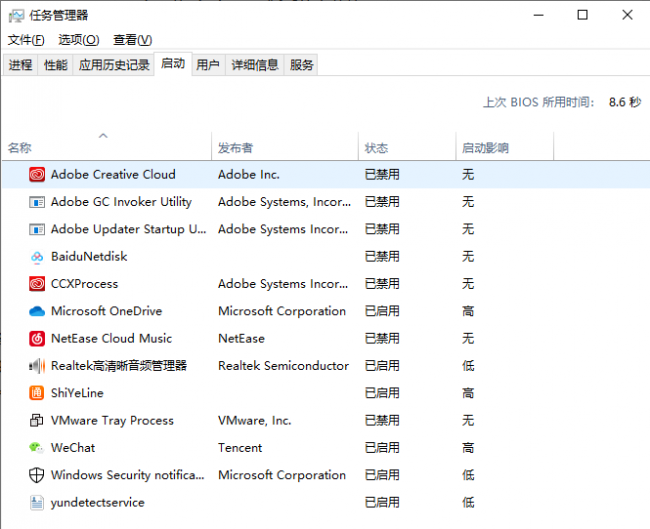
Task: Open the 查看(V) menu
Action: click(133, 40)
